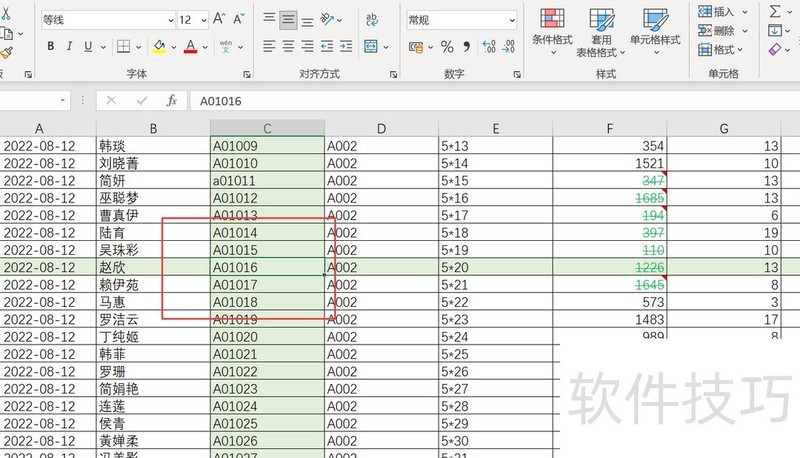Click the Fill down icon in editing group
The image size is (800, 458).
pyautogui.click(x=774, y=31)
